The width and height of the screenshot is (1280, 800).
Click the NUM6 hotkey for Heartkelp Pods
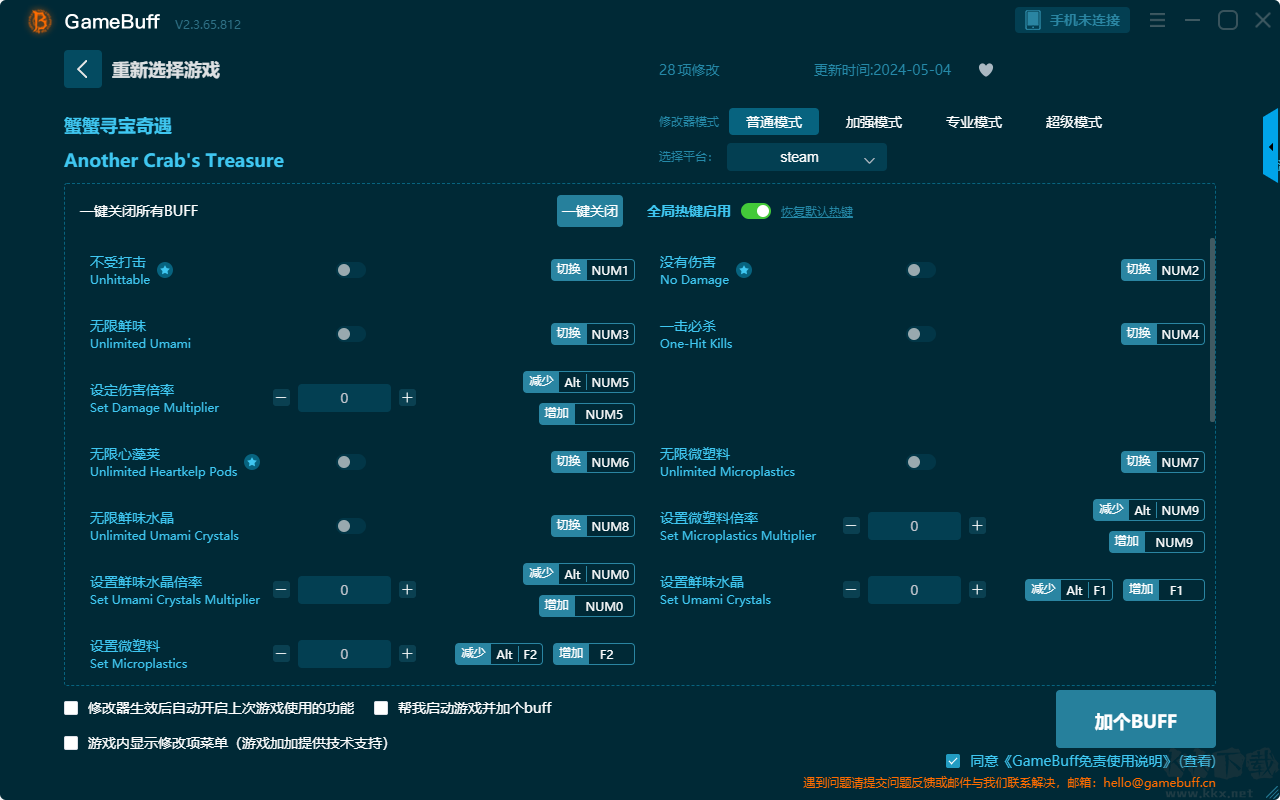(593, 462)
